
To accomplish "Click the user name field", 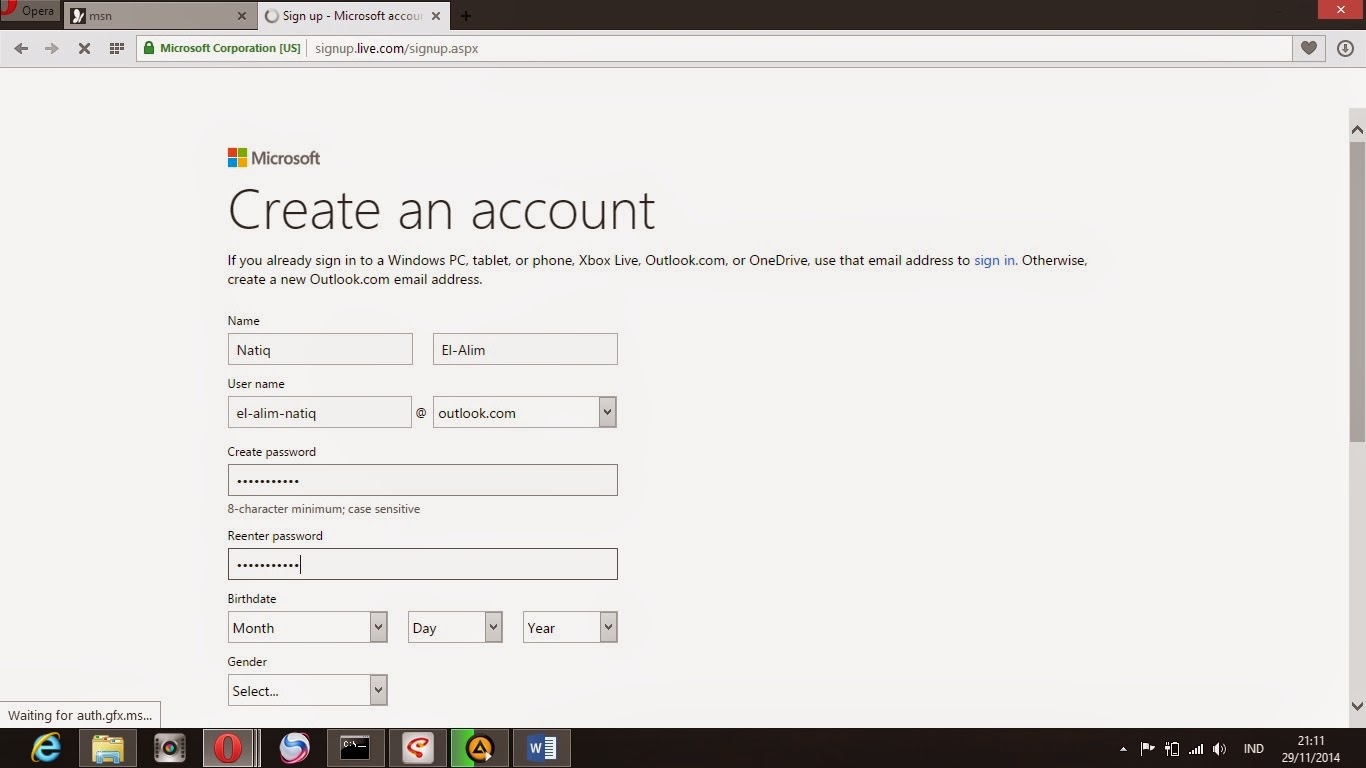I will pyautogui.click(x=320, y=412).
